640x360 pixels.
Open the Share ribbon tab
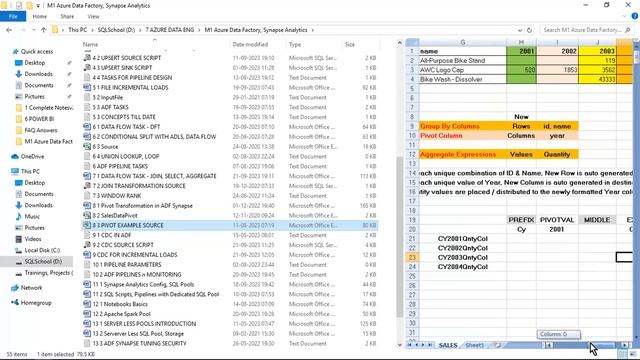[67, 16]
